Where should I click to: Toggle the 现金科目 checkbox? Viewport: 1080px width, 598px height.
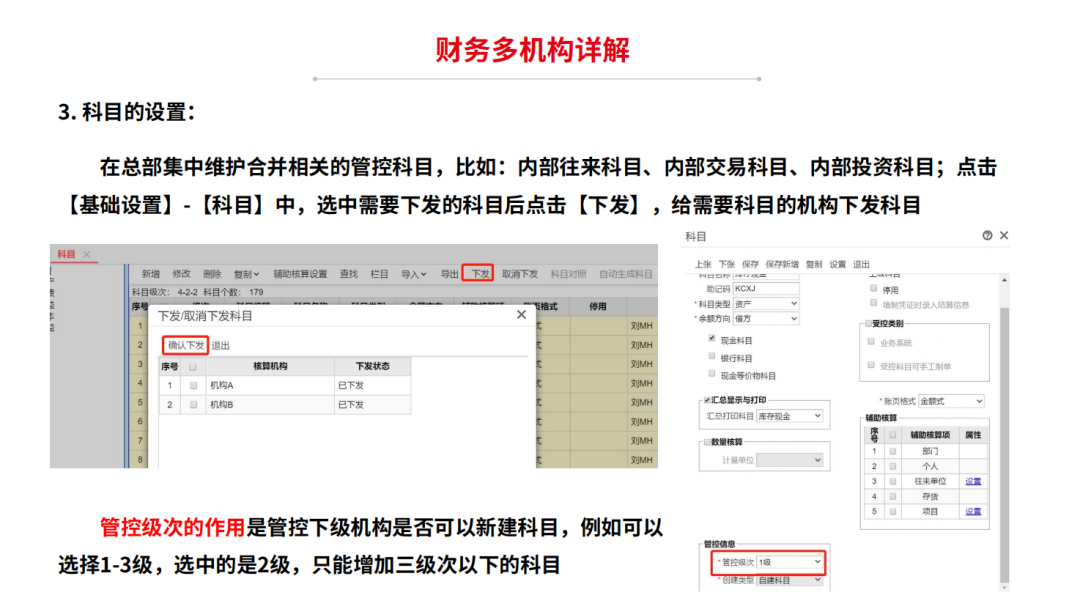[x=711, y=340]
